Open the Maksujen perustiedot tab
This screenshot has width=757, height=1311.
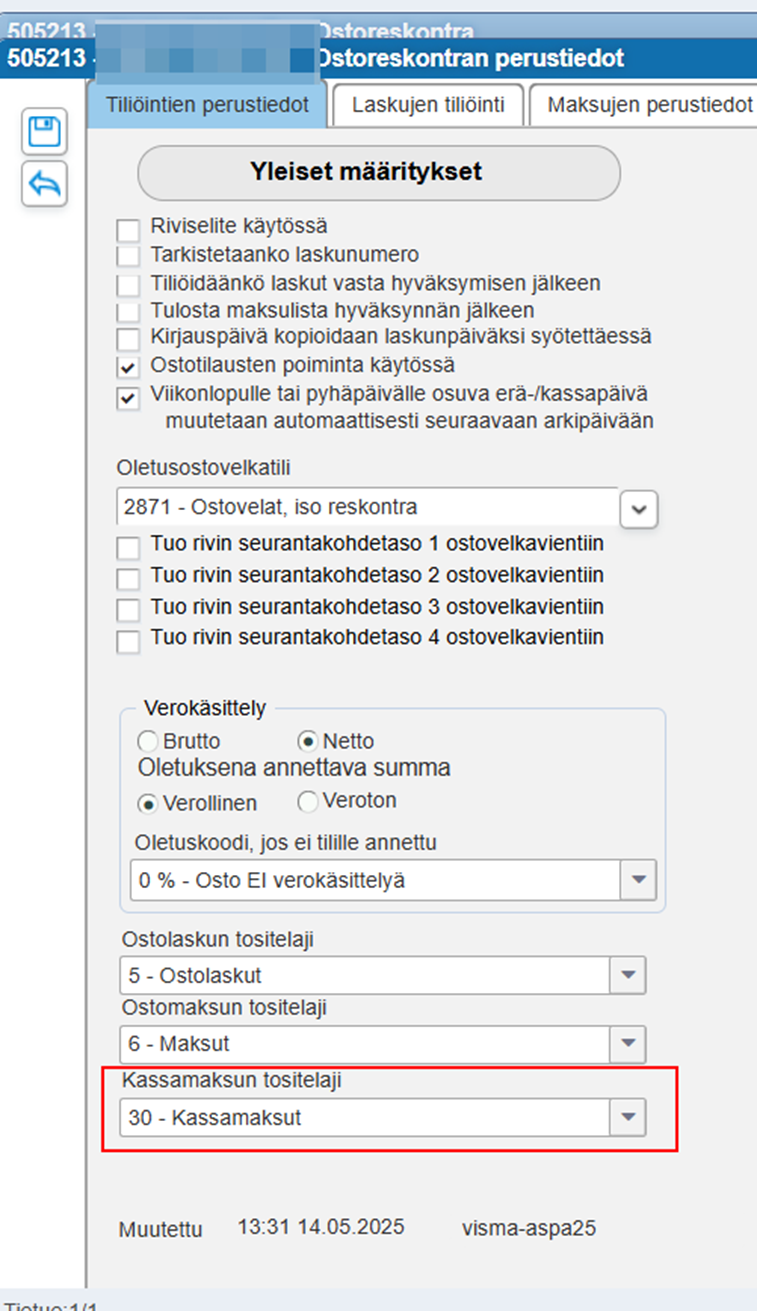[x=649, y=106]
